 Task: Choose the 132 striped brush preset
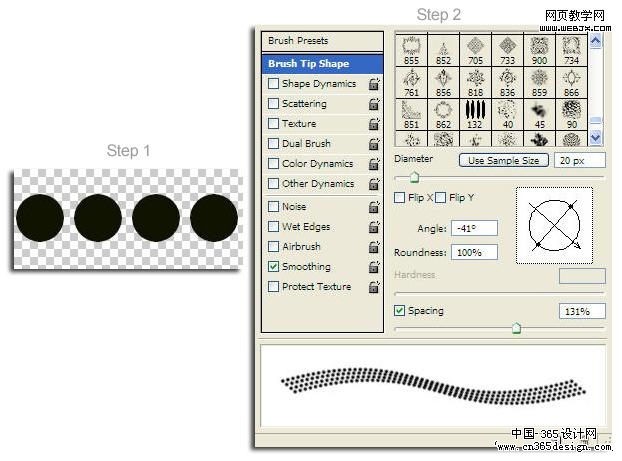[475, 114]
